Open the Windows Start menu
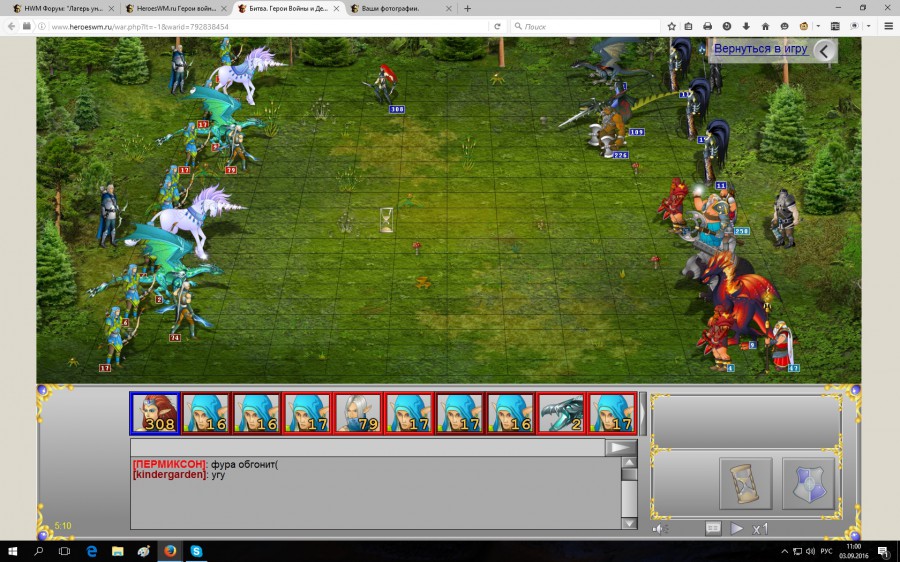Image resolution: width=900 pixels, height=562 pixels. 12,551
